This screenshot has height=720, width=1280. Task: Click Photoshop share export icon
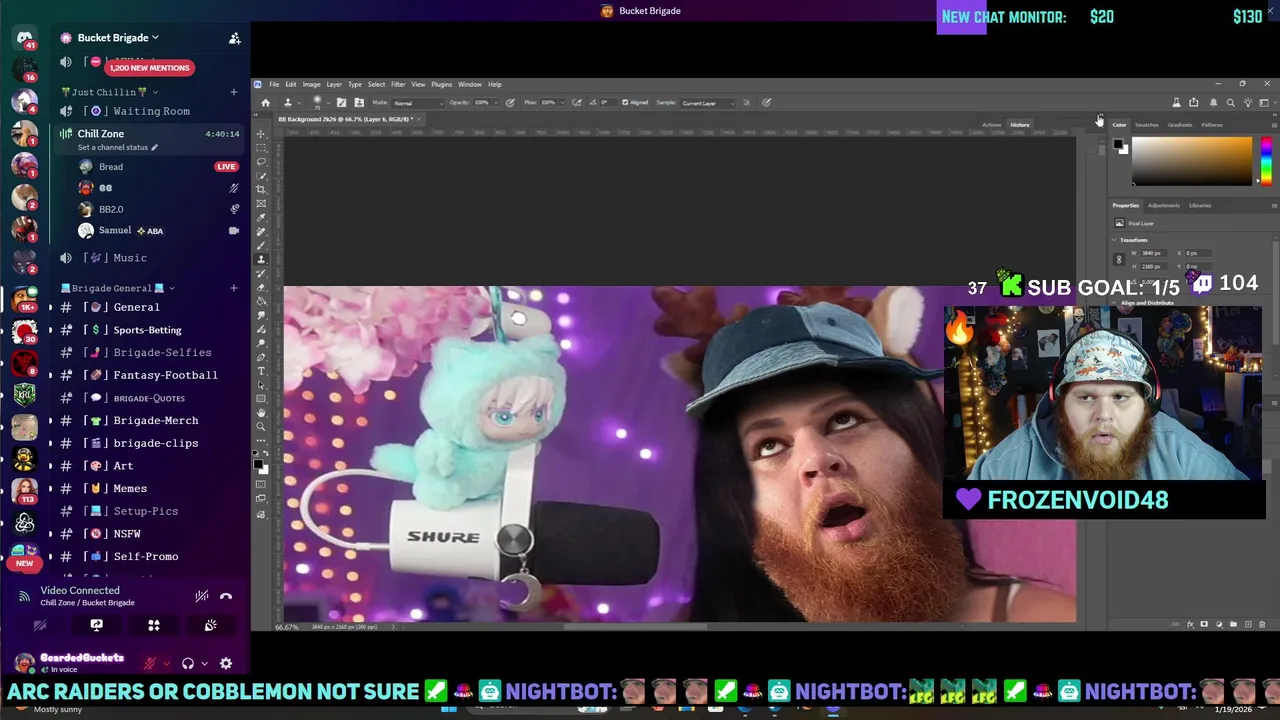click(1193, 102)
